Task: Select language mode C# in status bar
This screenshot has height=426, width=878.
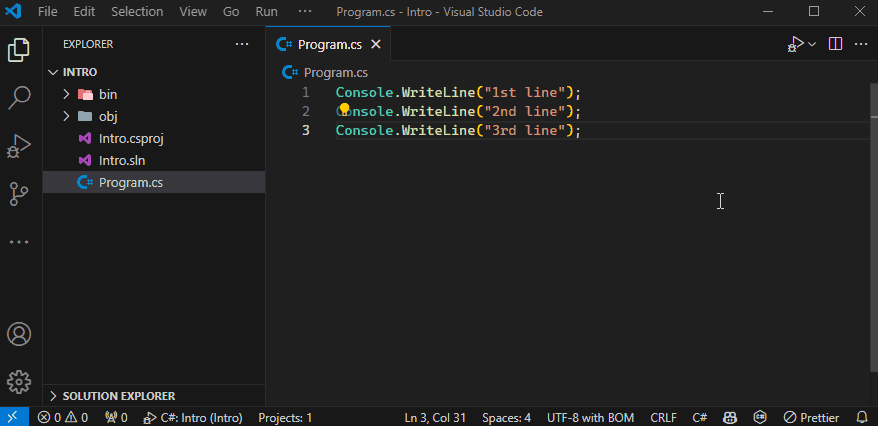Action: coord(699,418)
